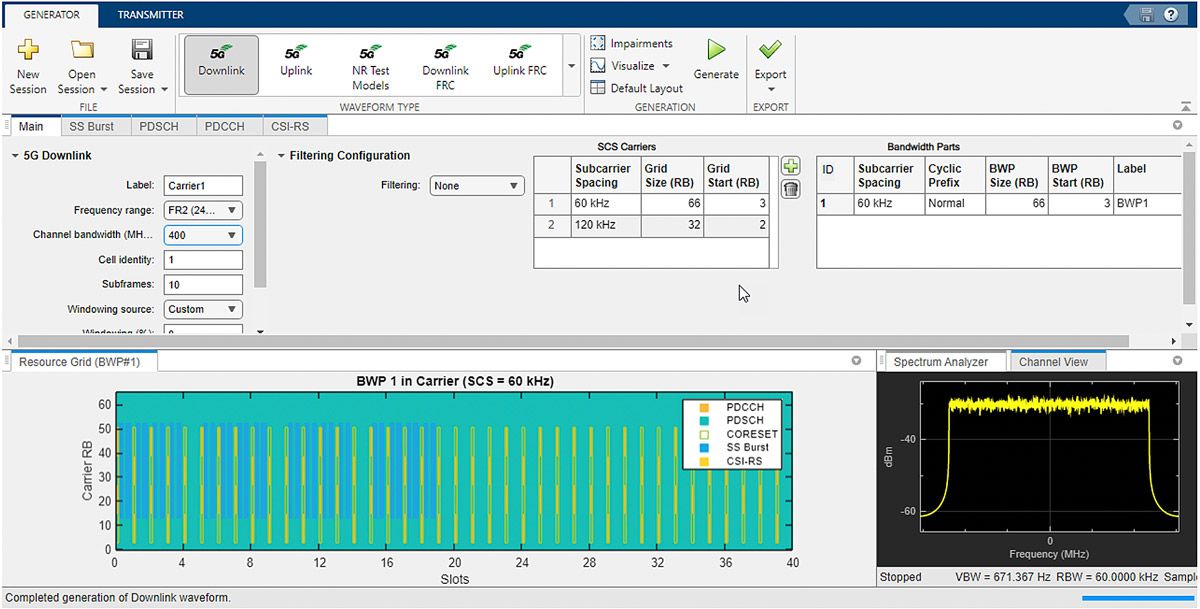
Task: Edit the Cell identity input field
Action: point(203,259)
